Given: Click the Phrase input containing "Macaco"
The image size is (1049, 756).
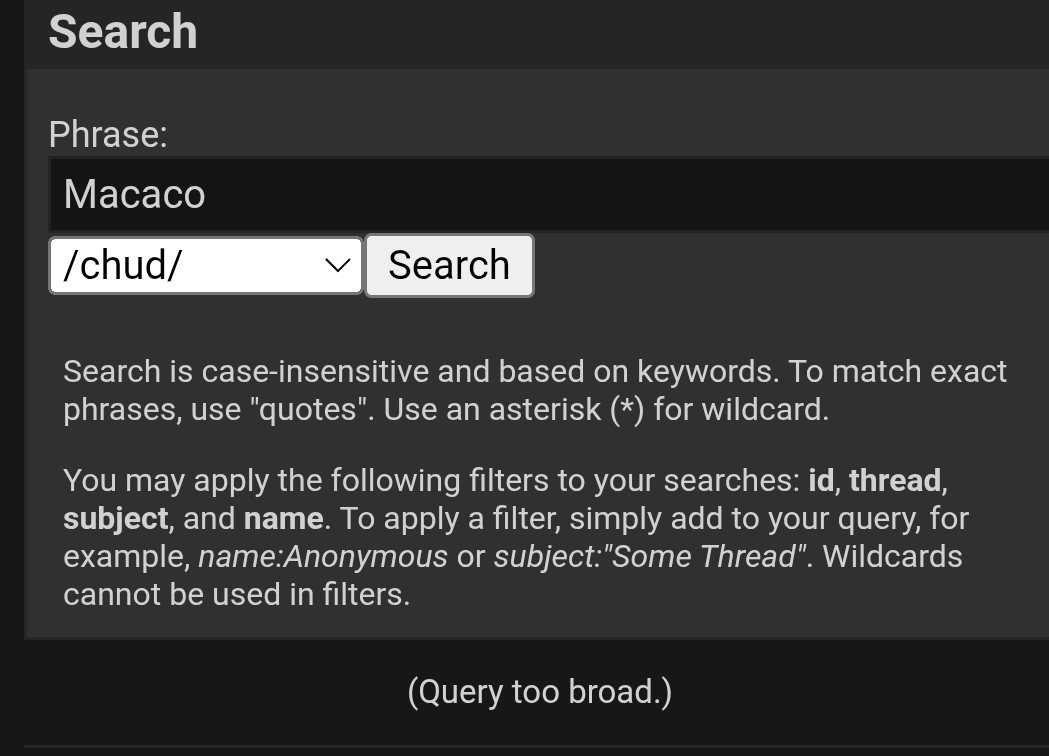Looking at the screenshot, I should 550,194.
